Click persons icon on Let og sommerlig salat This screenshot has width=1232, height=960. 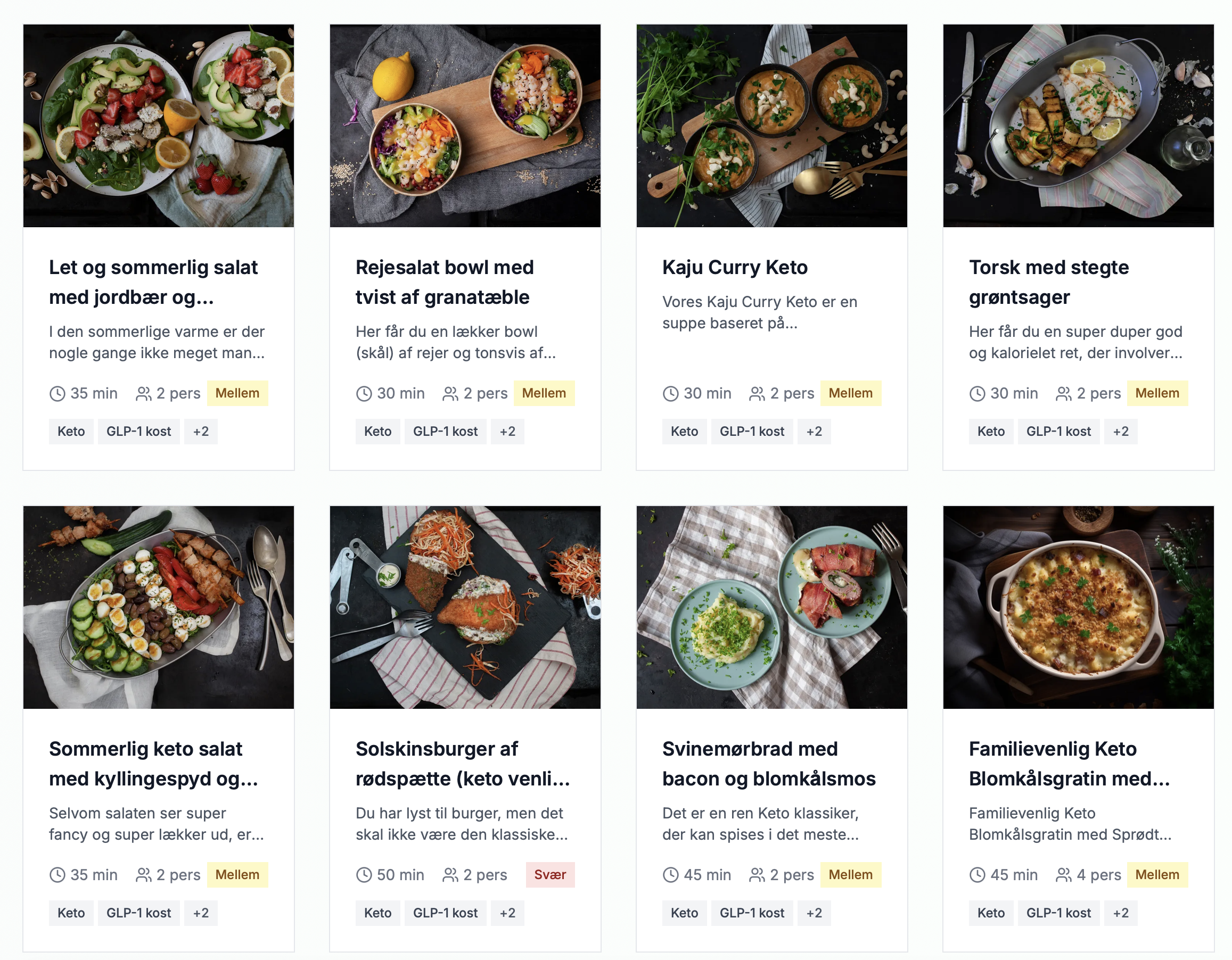click(x=143, y=393)
